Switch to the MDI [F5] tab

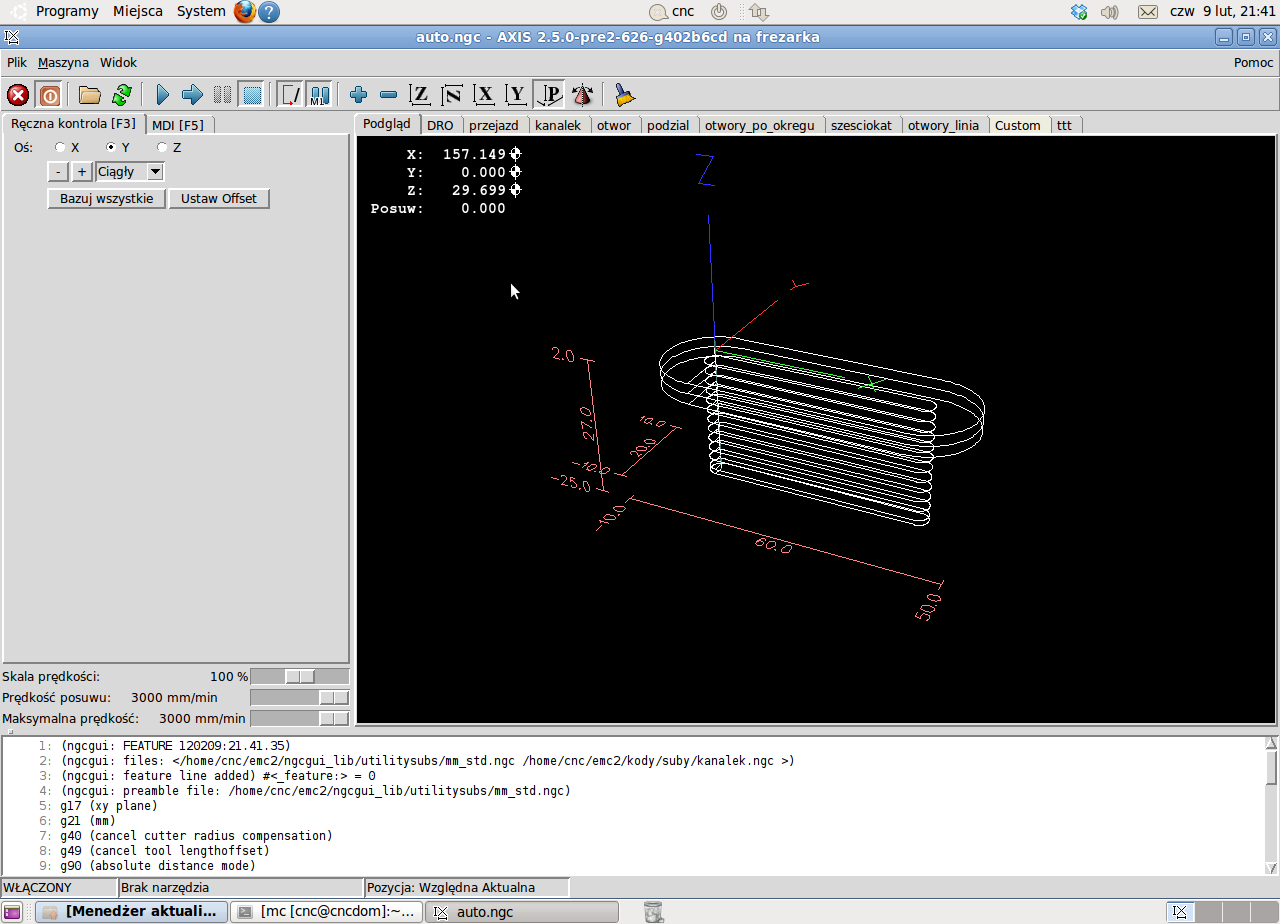pyautogui.click(x=178, y=125)
